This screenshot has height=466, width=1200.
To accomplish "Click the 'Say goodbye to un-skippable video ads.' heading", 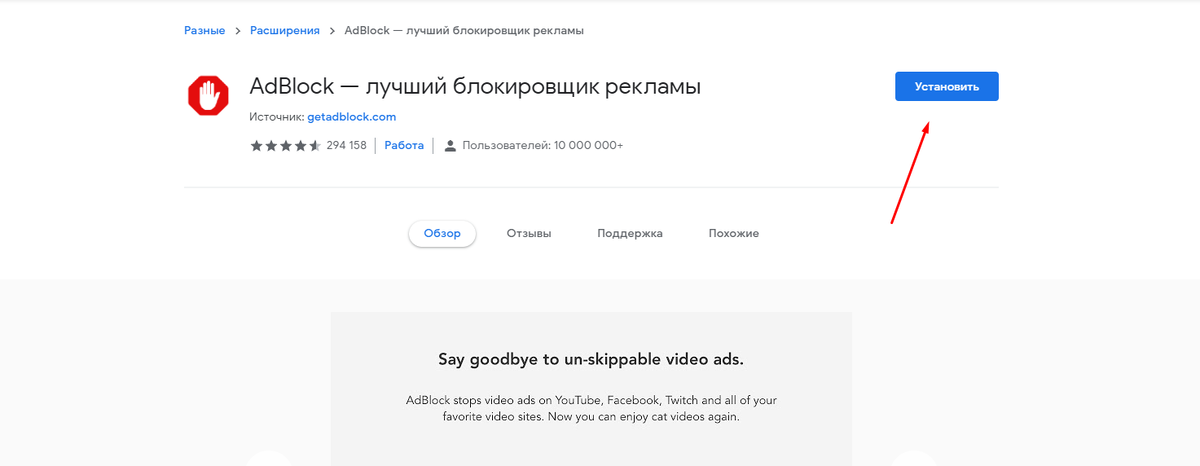I will point(591,359).
